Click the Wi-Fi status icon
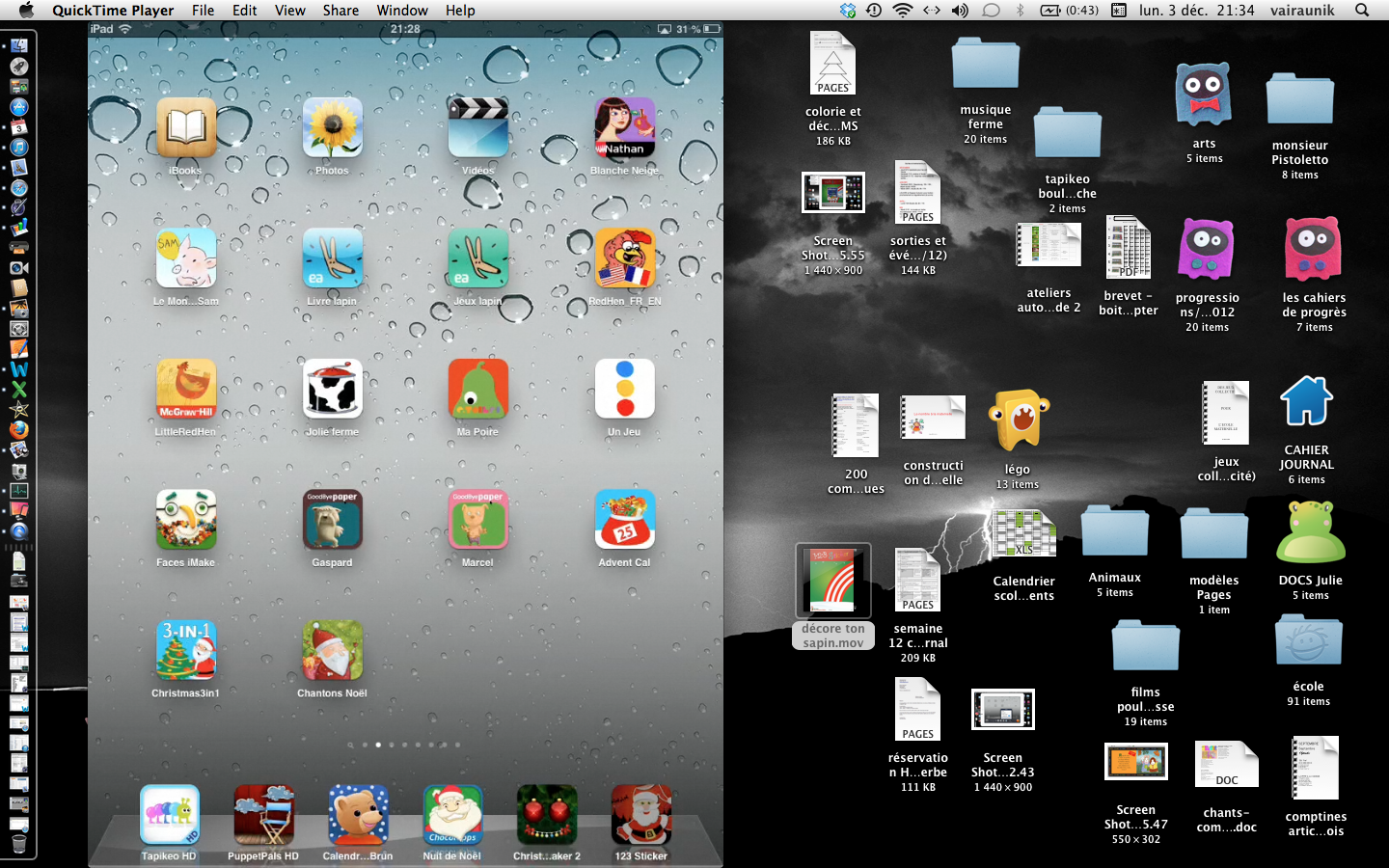This screenshot has height=868, width=1389. pyautogui.click(x=903, y=11)
